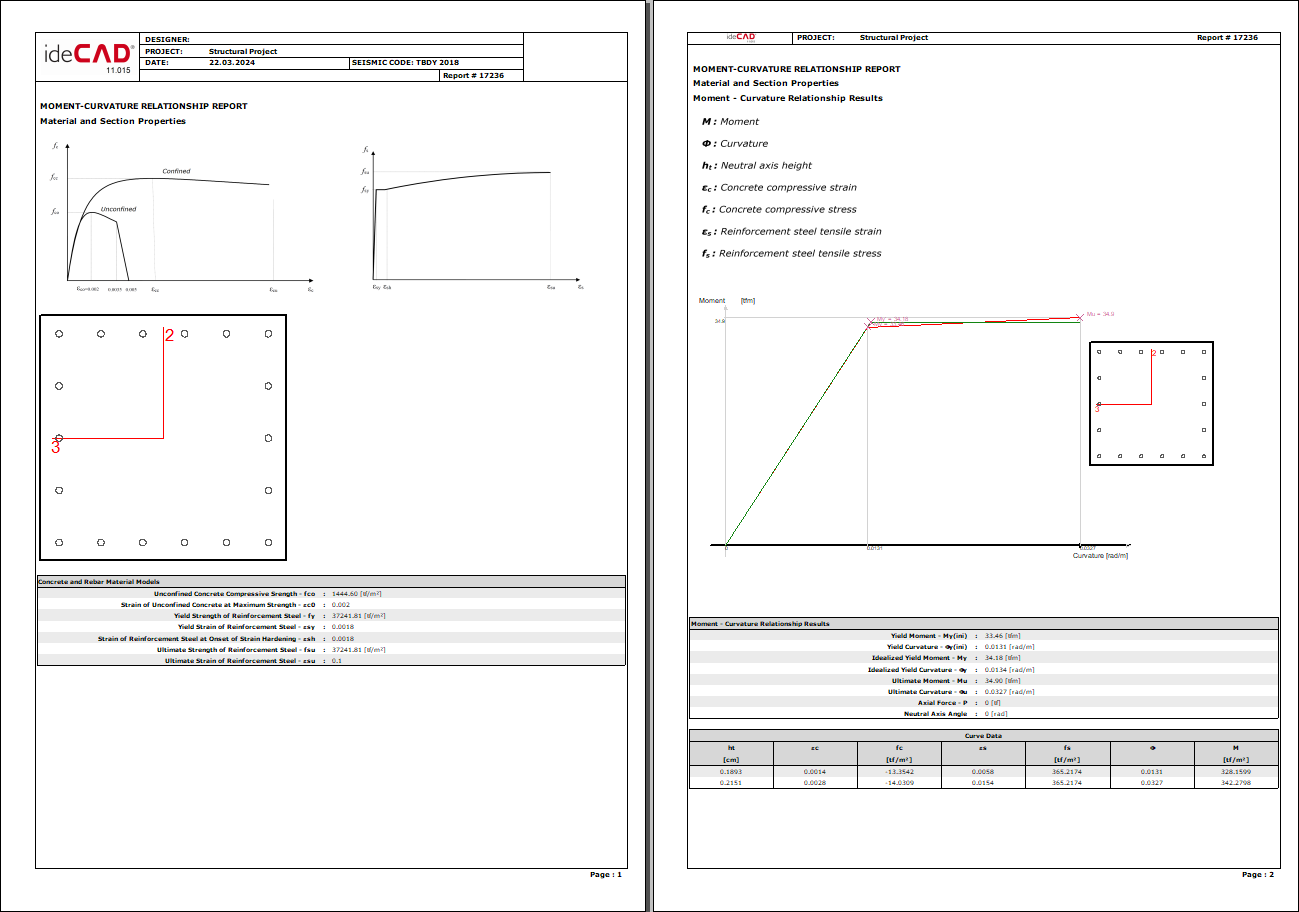Image resolution: width=1299 pixels, height=912 pixels.
Task: Click cell '0.1893' in Curve Data
Action: click(x=731, y=772)
